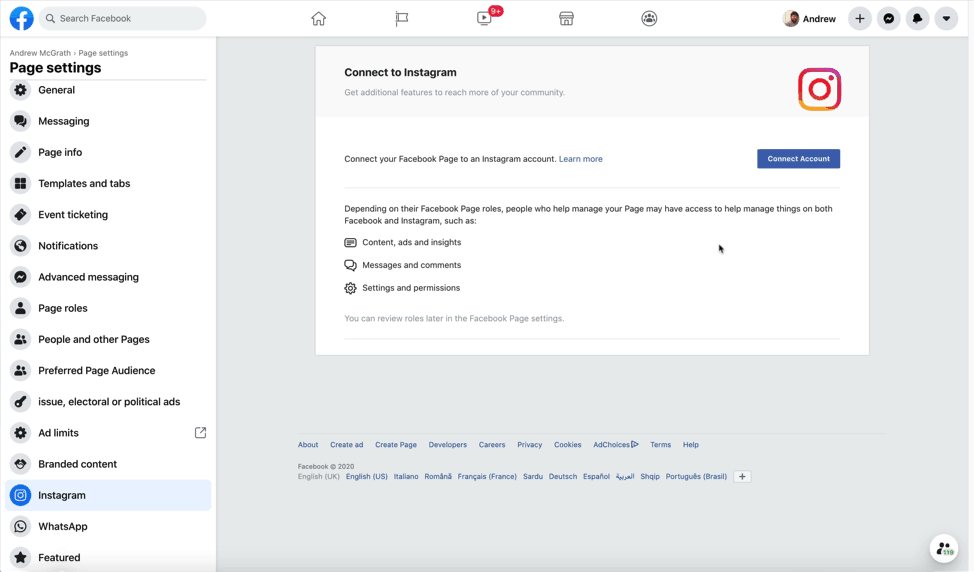Screen dimensions: 974x572
Task: Open Ad limits external link icon
Action: (x=200, y=433)
